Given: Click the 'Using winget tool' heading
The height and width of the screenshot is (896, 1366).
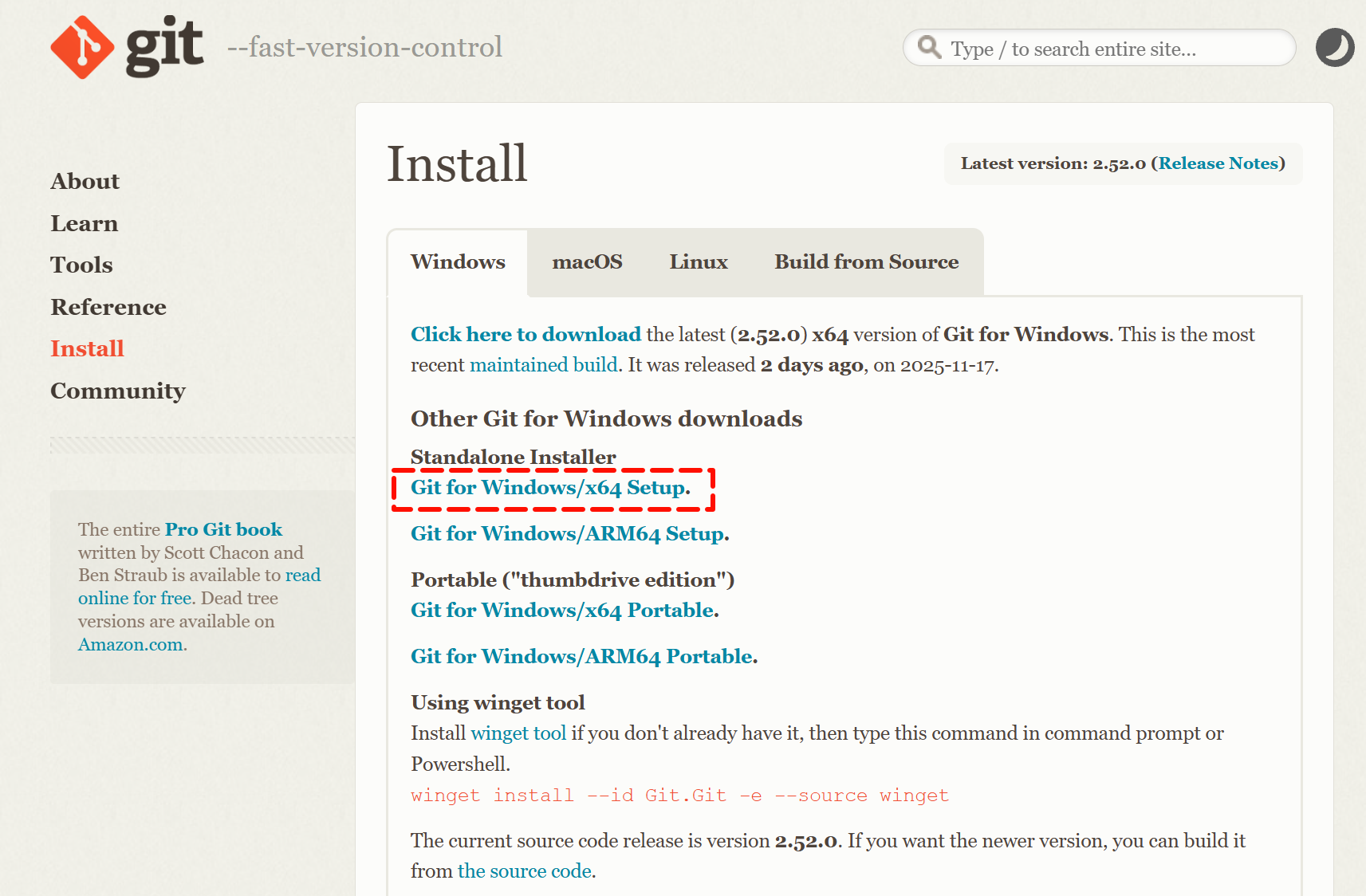Looking at the screenshot, I should 498,702.
